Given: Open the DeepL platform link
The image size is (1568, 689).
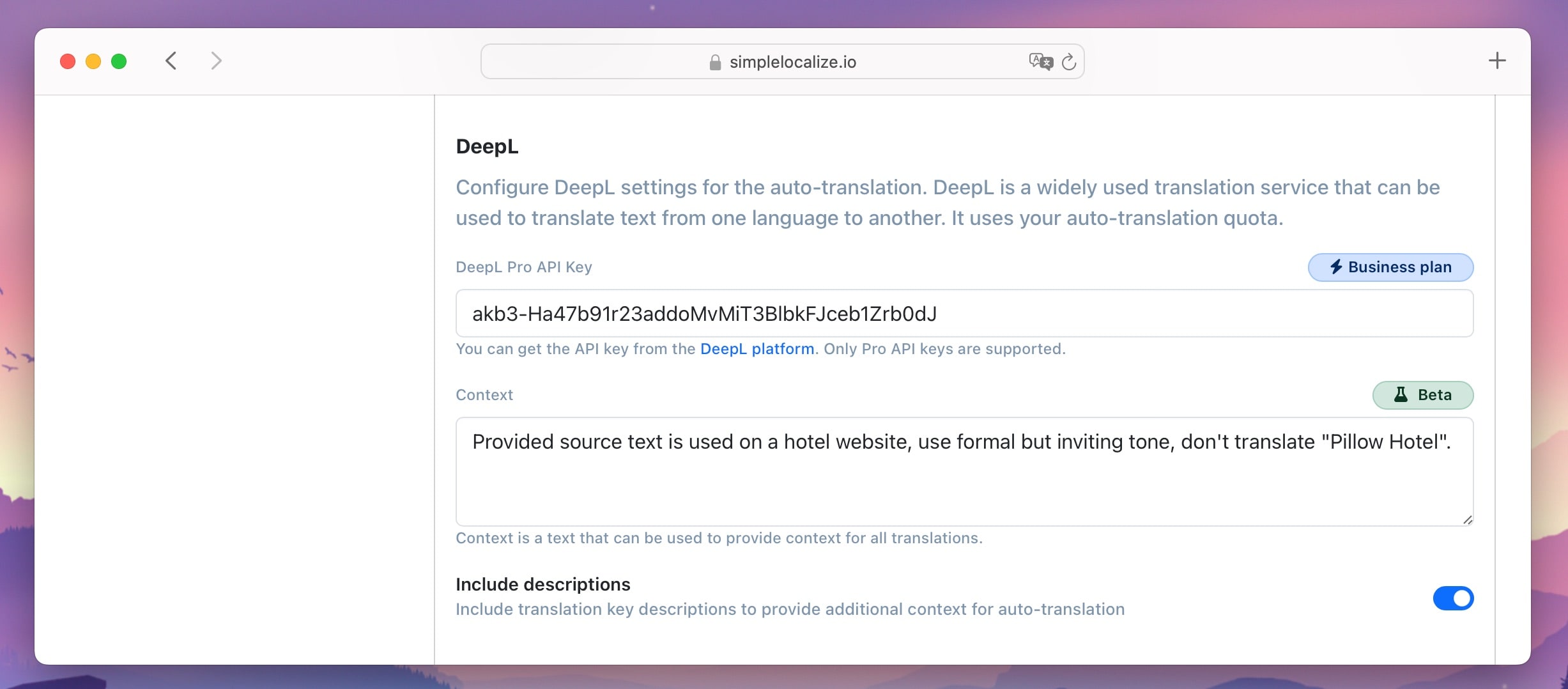Looking at the screenshot, I should 757,349.
